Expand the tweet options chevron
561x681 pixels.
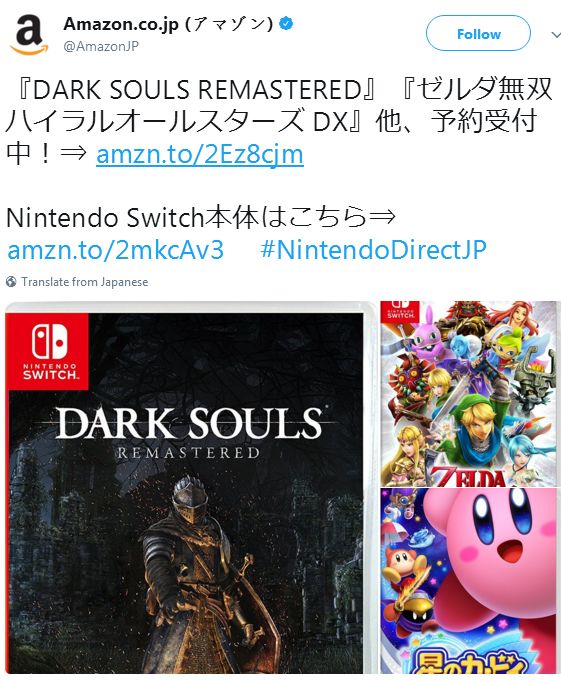pos(555,35)
